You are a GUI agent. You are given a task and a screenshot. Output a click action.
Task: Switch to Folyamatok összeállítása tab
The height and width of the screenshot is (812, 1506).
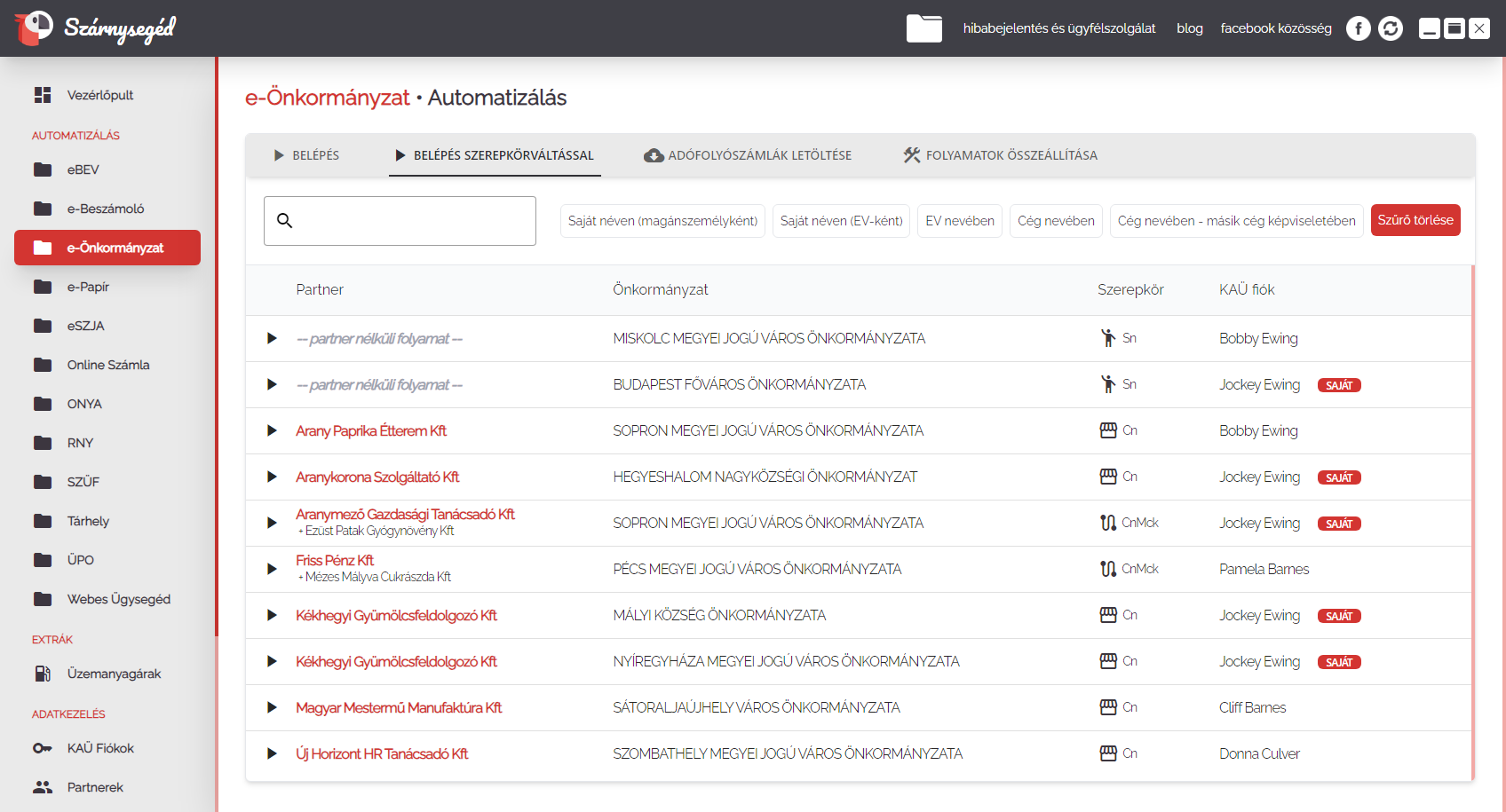[x=1000, y=155]
